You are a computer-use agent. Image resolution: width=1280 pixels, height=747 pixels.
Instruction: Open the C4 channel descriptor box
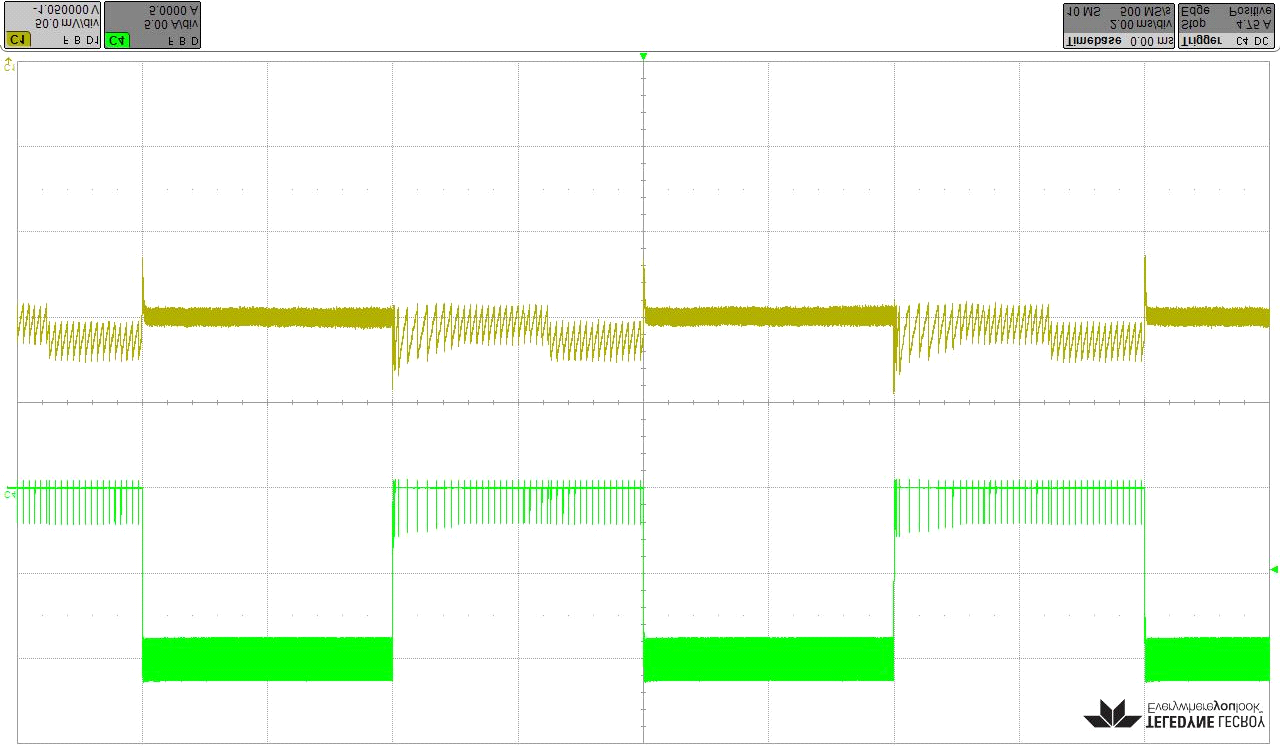click(x=152, y=25)
